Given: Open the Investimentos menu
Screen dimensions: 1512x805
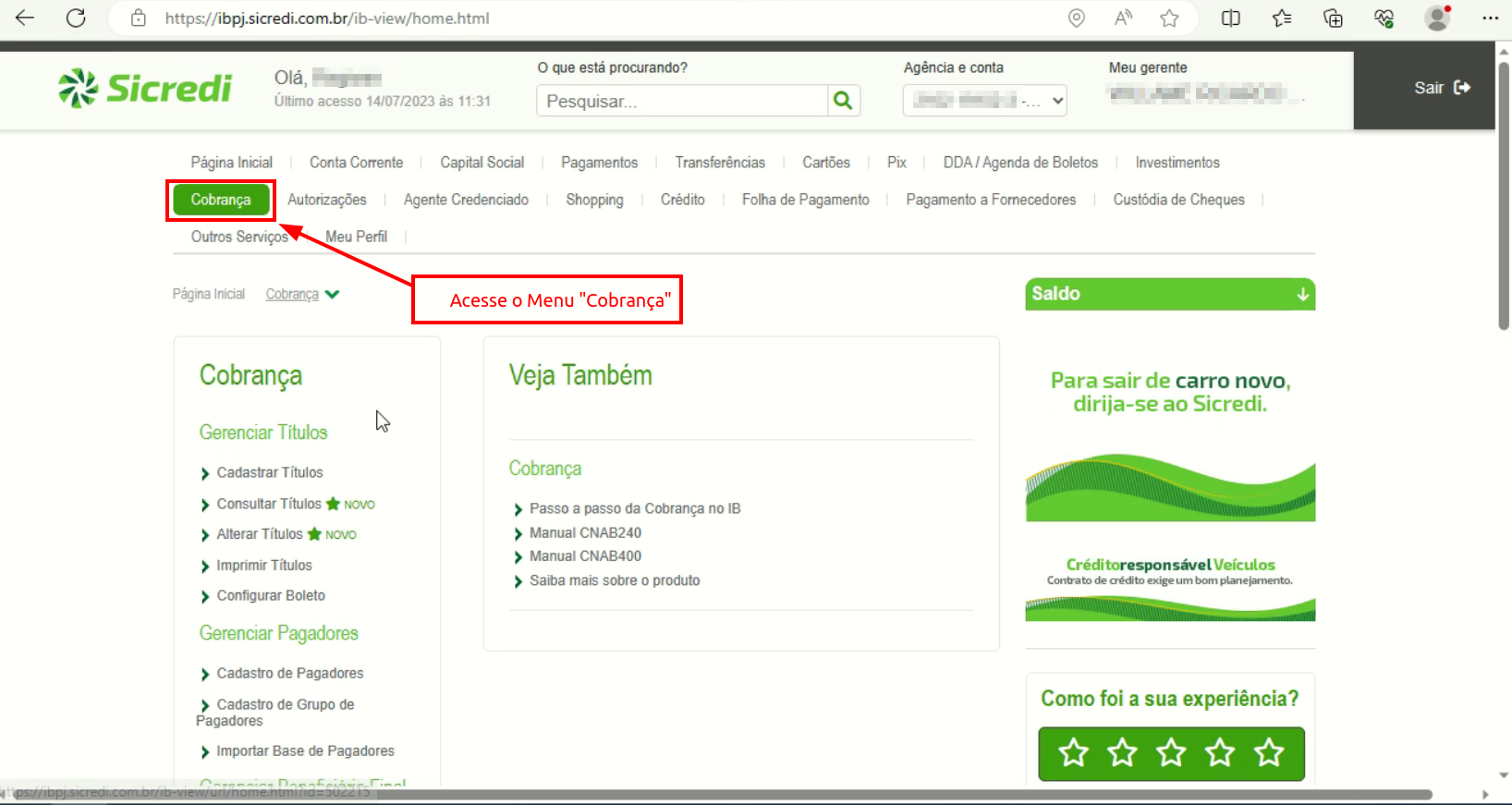Looking at the screenshot, I should coord(1177,162).
